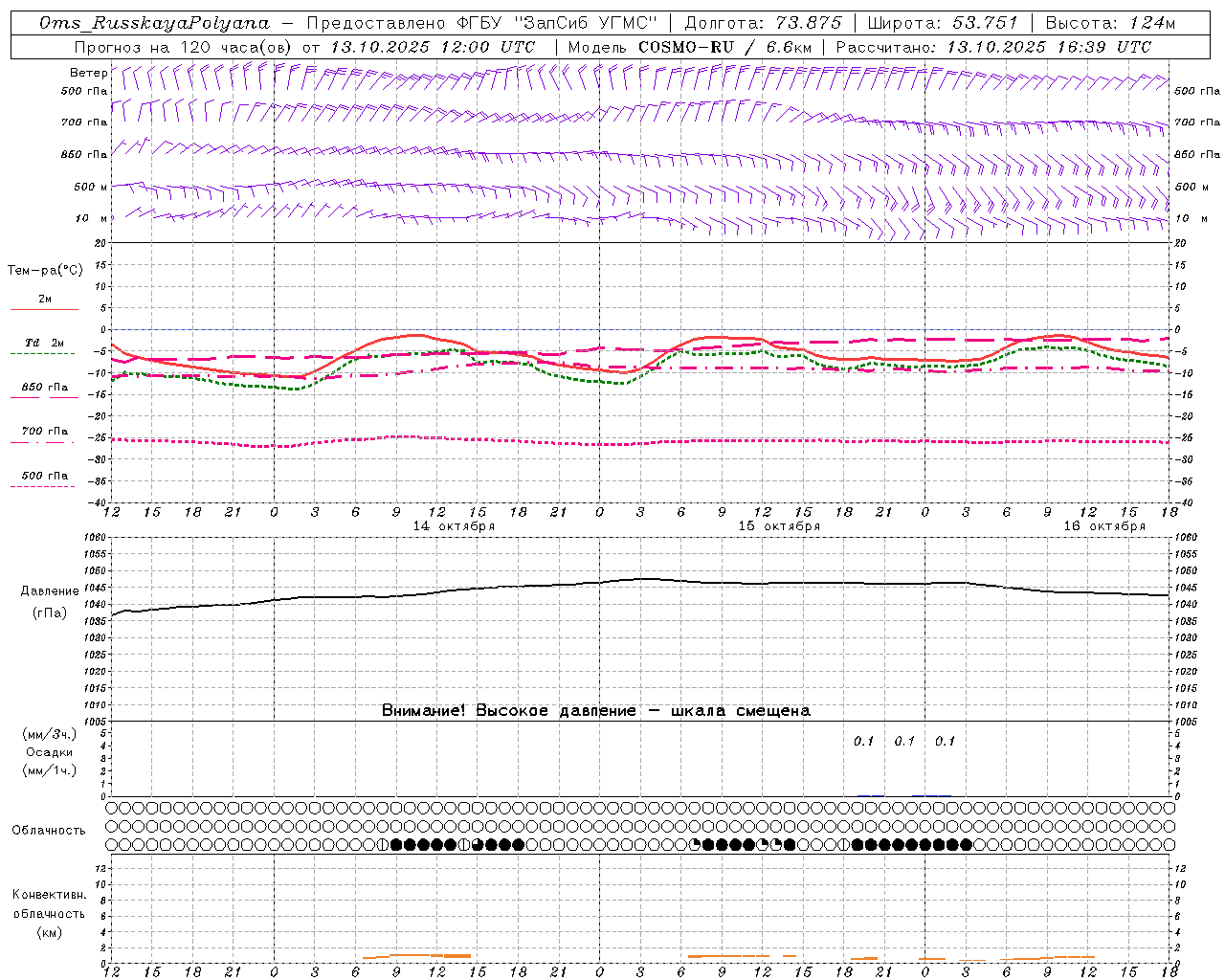
Task: Click the (мм/1ч.) precipitation unit label
Action: pos(50,770)
